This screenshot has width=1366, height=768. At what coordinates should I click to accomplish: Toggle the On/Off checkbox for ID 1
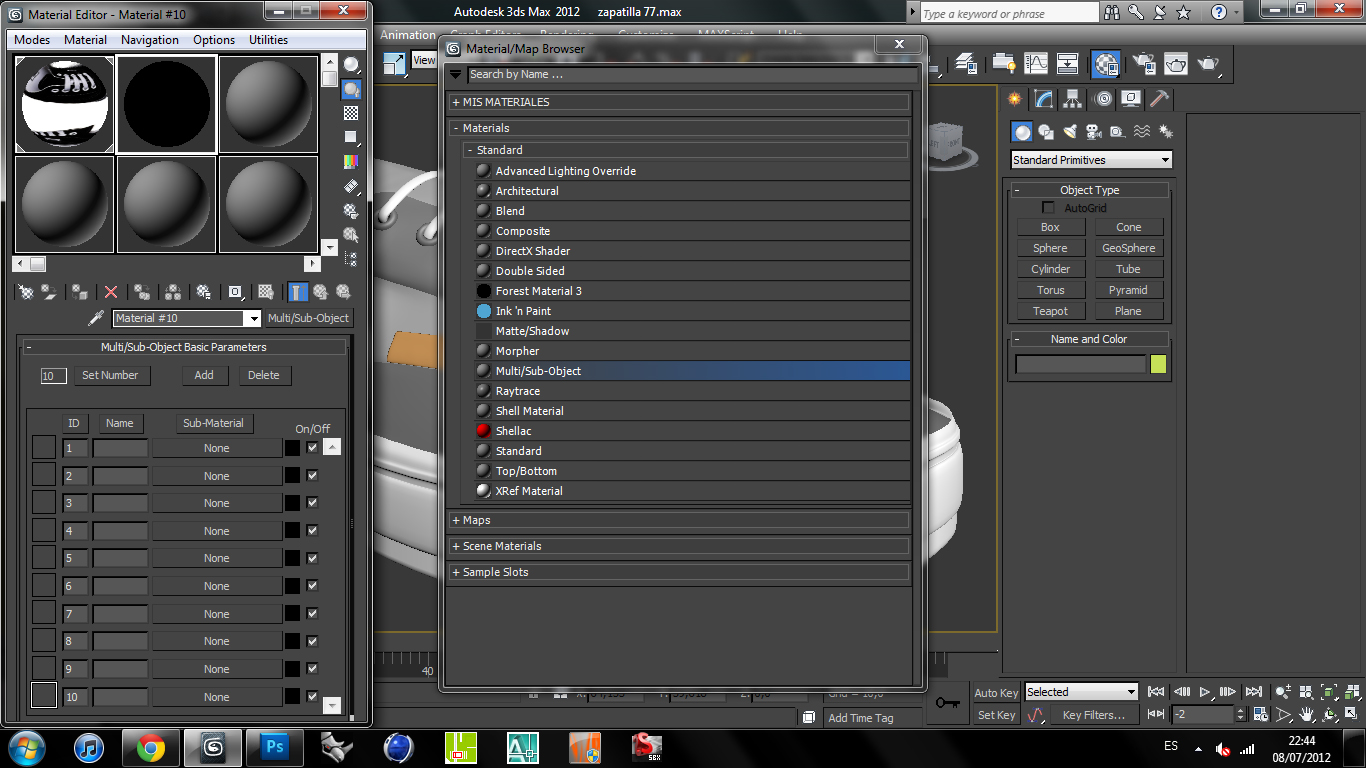(x=312, y=448)
